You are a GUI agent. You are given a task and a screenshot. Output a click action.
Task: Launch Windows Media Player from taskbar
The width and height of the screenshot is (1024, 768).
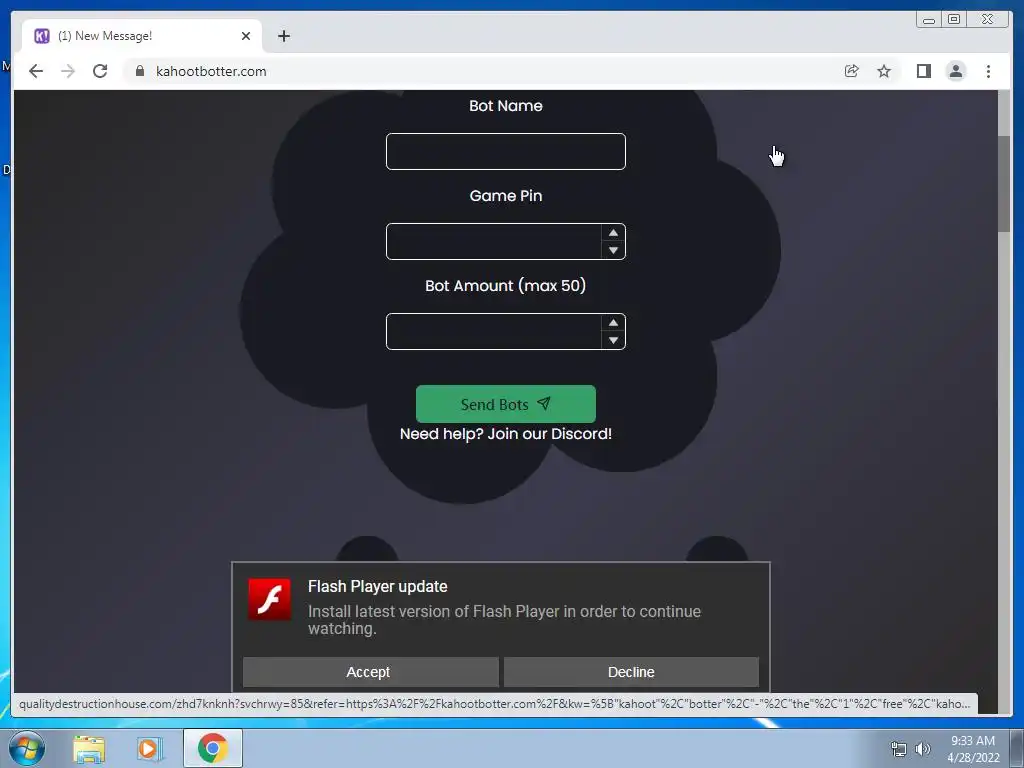[150, 748]
